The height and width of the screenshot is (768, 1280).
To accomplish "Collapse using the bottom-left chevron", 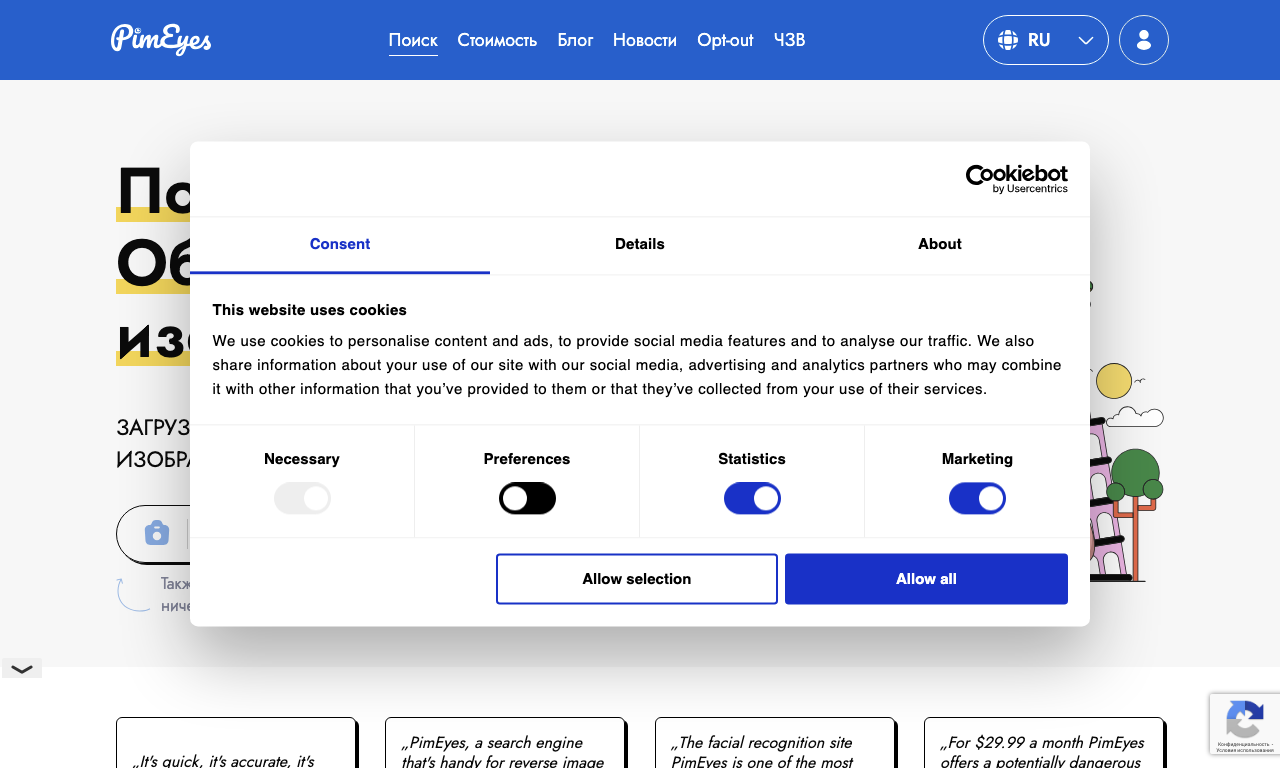I will click(x=22, y=669).
